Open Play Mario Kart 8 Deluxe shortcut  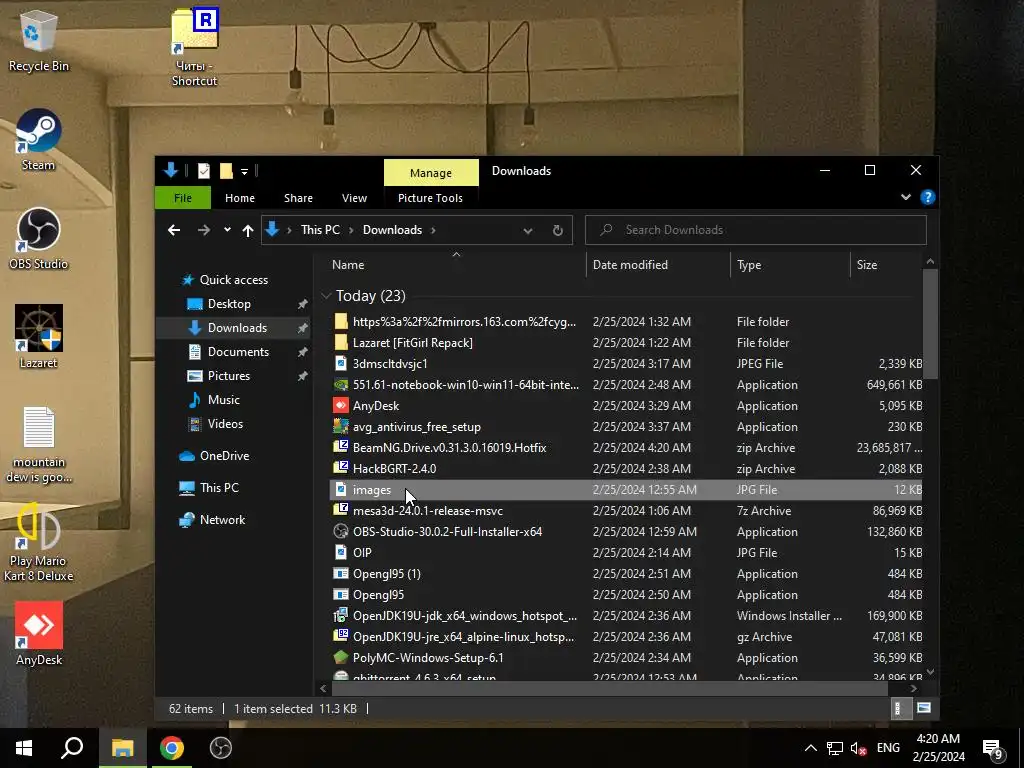pyautogui.click(x=39, y=542)
